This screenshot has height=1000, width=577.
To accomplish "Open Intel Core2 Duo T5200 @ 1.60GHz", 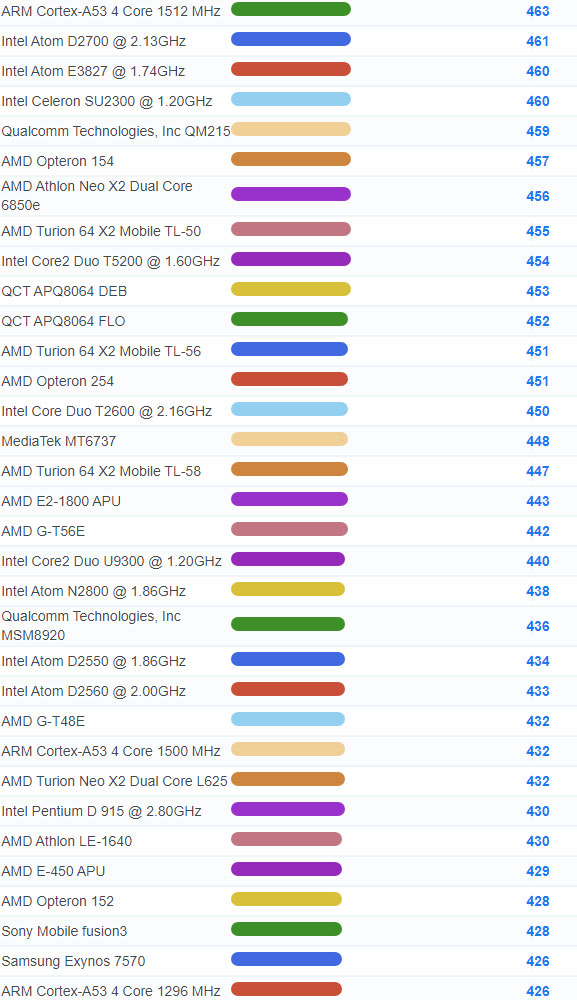I will [111, 261].
